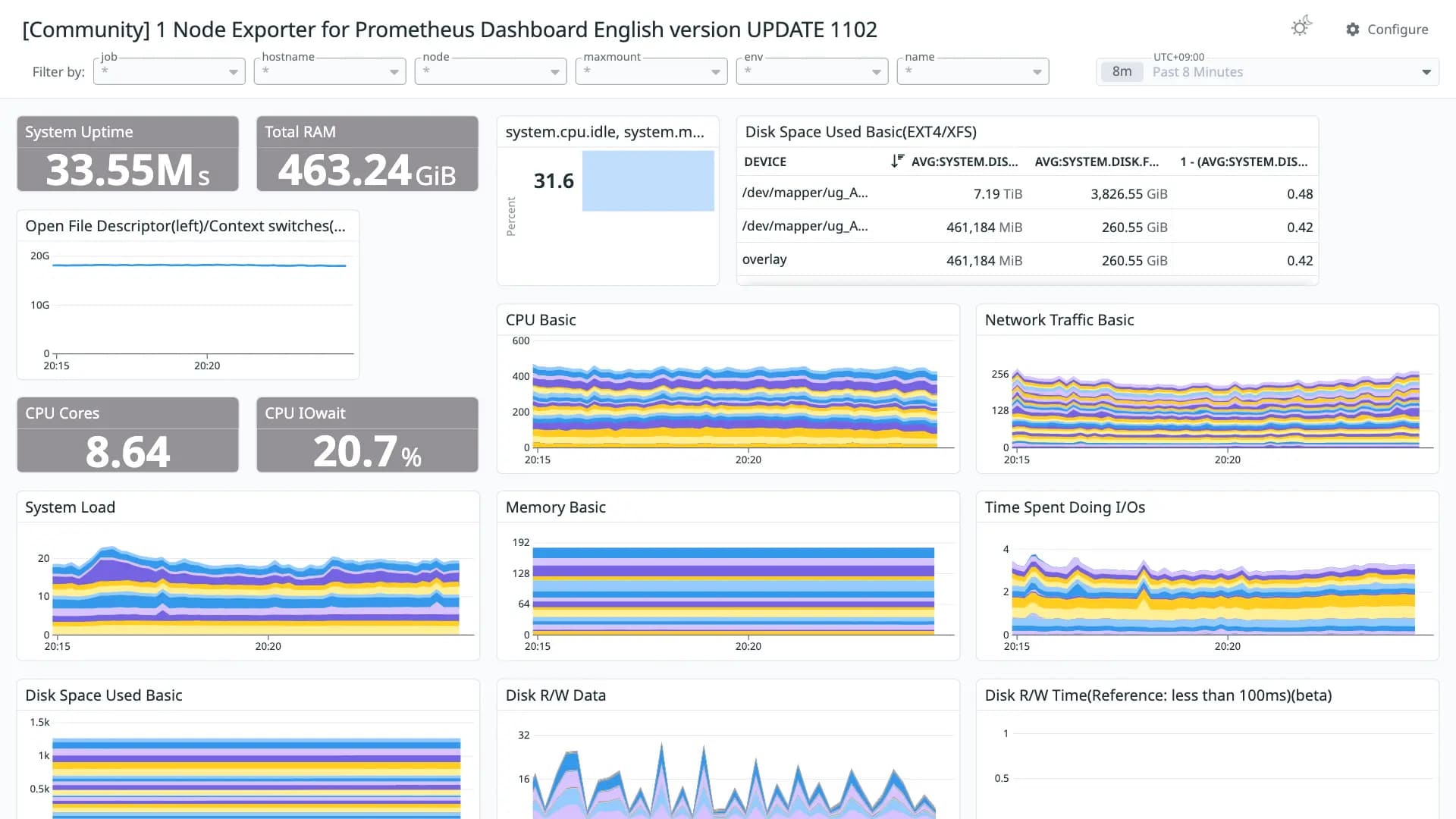Viewport: 1456px width, 819px height.
Task: Click the system.cpu.idle, system.m... widget title
Action: pyautogui.click(x=605, y=132)
